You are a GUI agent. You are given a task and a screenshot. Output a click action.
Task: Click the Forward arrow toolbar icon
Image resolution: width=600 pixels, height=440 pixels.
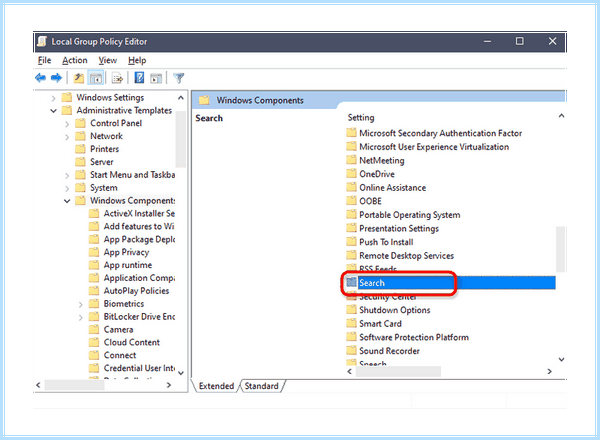[x=56, y=78]
